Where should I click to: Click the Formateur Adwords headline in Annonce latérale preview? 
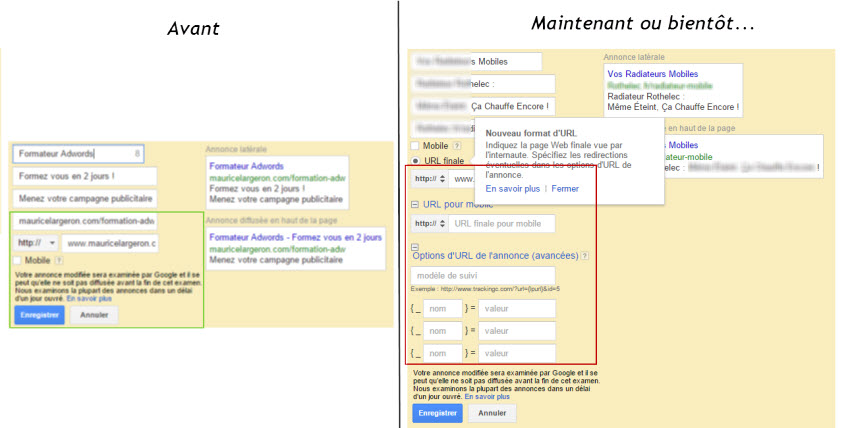pyautogui.click(x=247, y=166)
